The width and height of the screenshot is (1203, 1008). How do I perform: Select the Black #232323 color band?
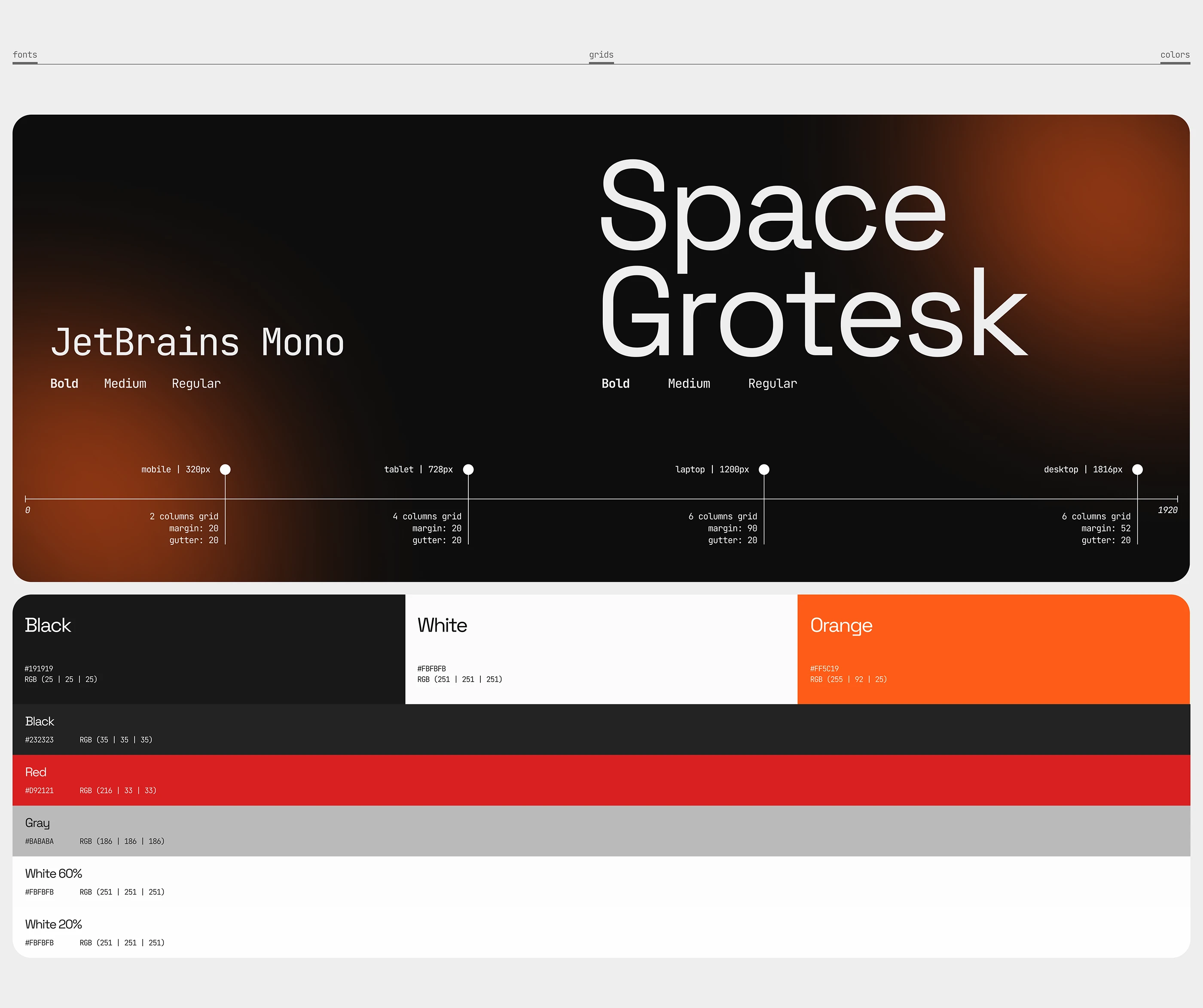pos(601,729)
